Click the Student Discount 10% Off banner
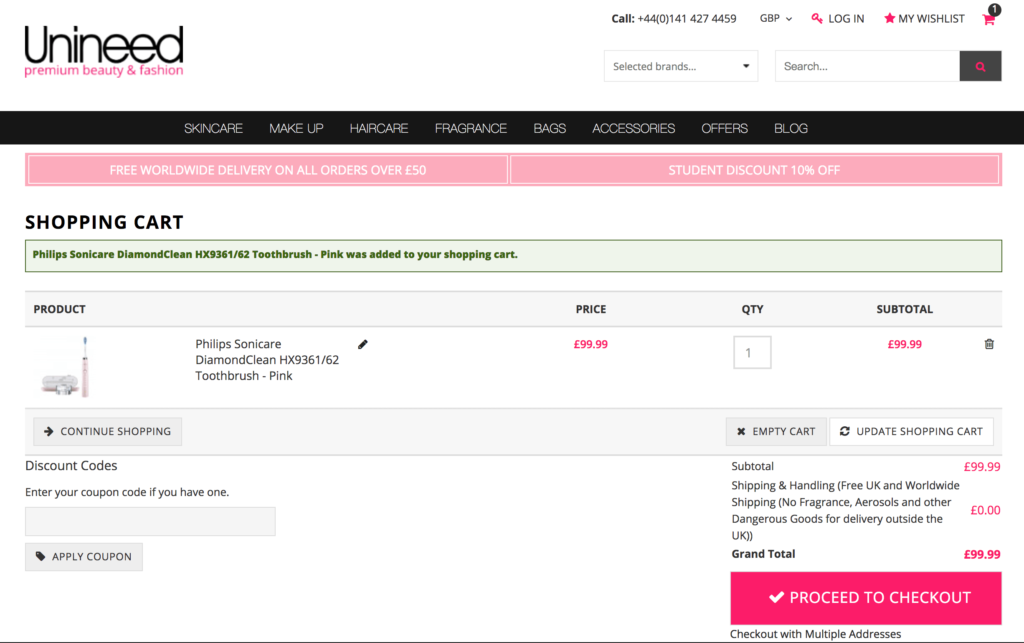 754,170
